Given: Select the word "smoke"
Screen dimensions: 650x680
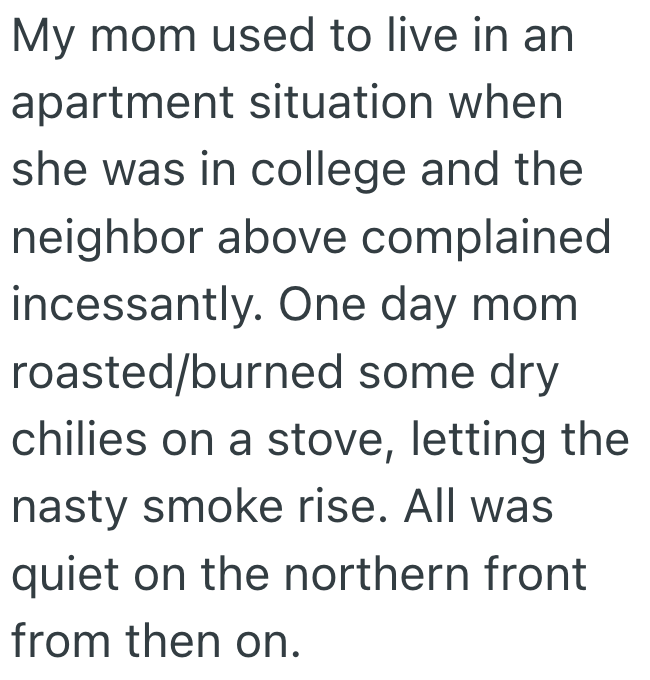Looking at the screenshot, I should coord(208,506).
